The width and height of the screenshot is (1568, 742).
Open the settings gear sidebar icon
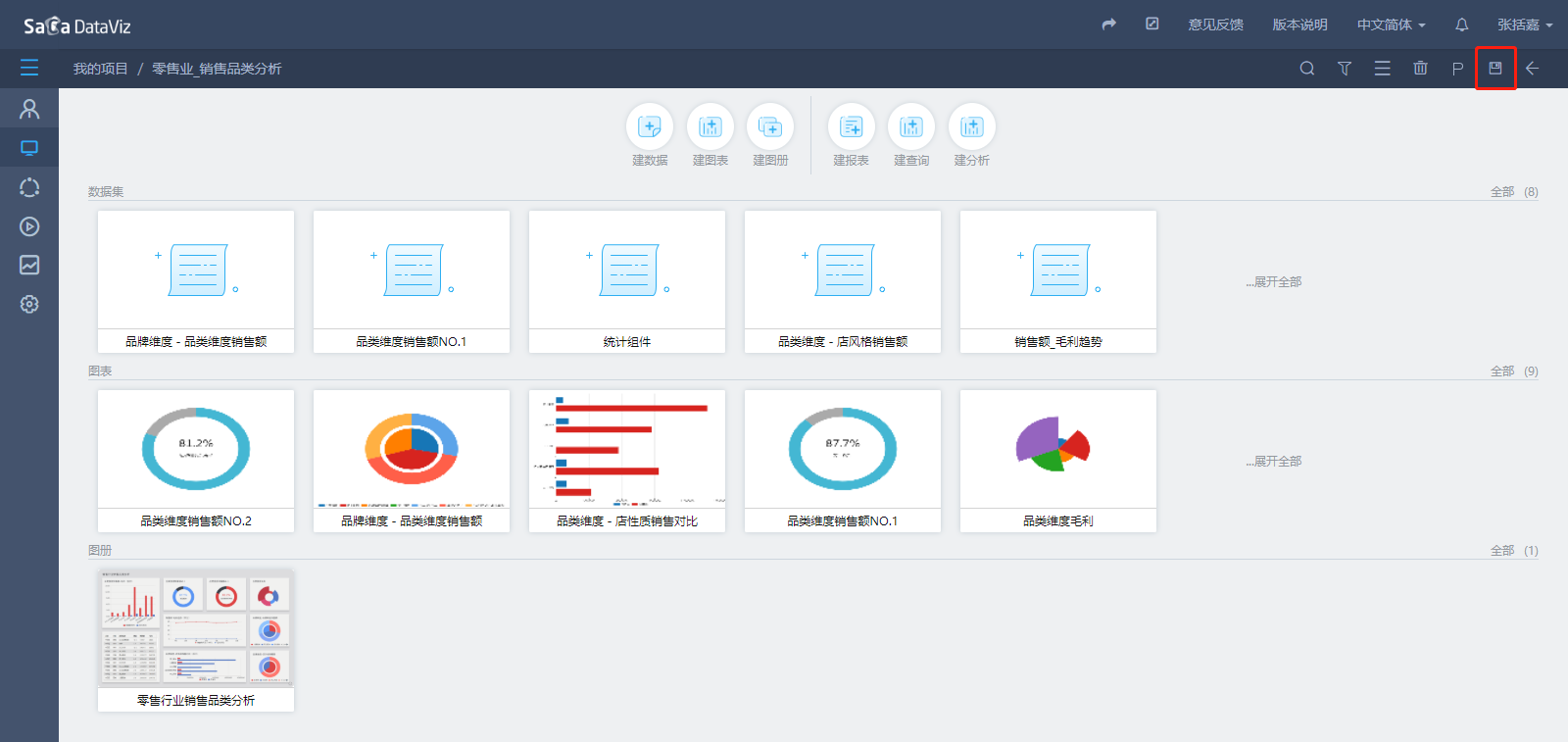[x=29, y=304]
